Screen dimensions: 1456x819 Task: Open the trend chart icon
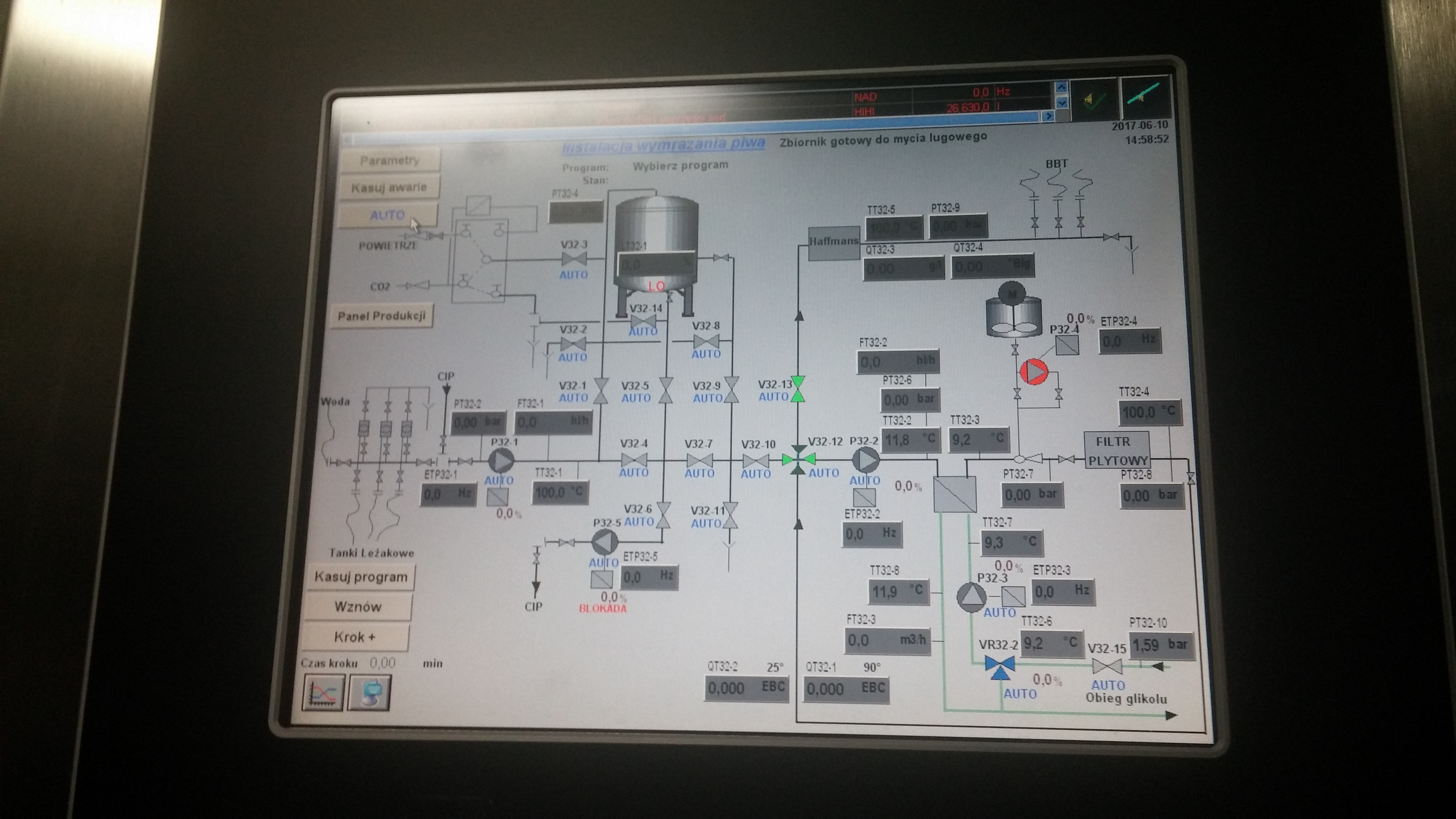(x=323, y=692)
